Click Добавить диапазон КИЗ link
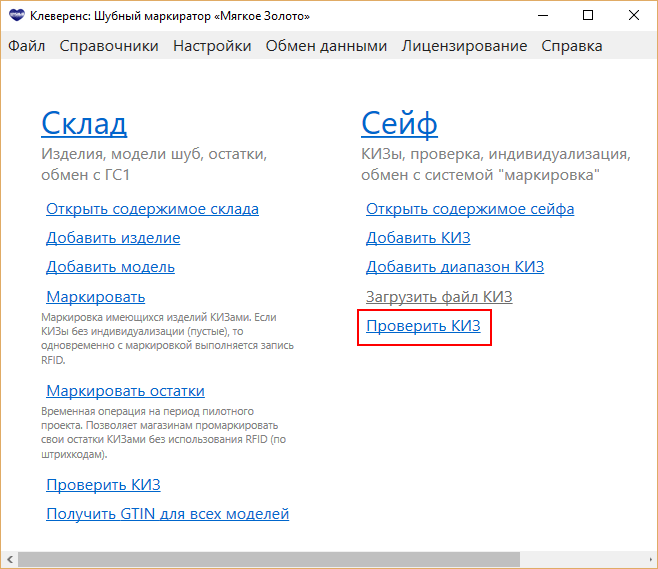Viewport: 658px width, 569px height. [455, 267]
